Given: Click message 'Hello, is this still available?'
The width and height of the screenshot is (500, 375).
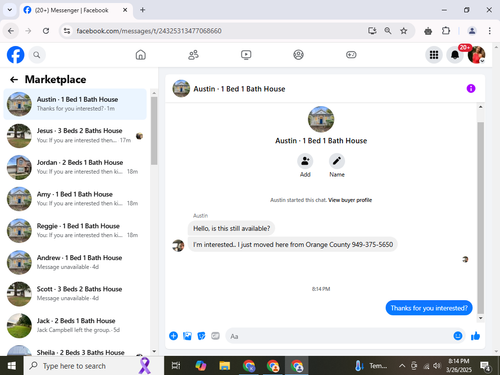Looking at the screenshot, I should (x=231, y=228).
